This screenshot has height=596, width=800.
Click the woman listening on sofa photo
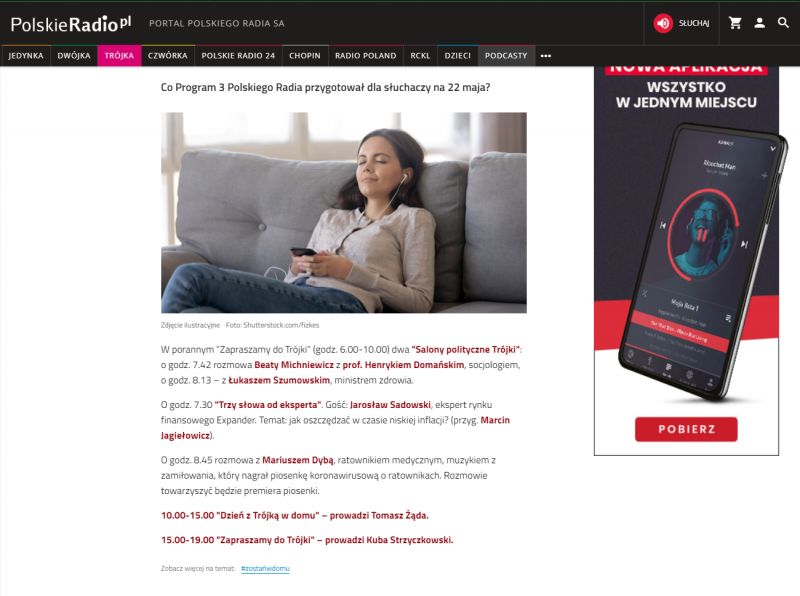coord(344,213)
